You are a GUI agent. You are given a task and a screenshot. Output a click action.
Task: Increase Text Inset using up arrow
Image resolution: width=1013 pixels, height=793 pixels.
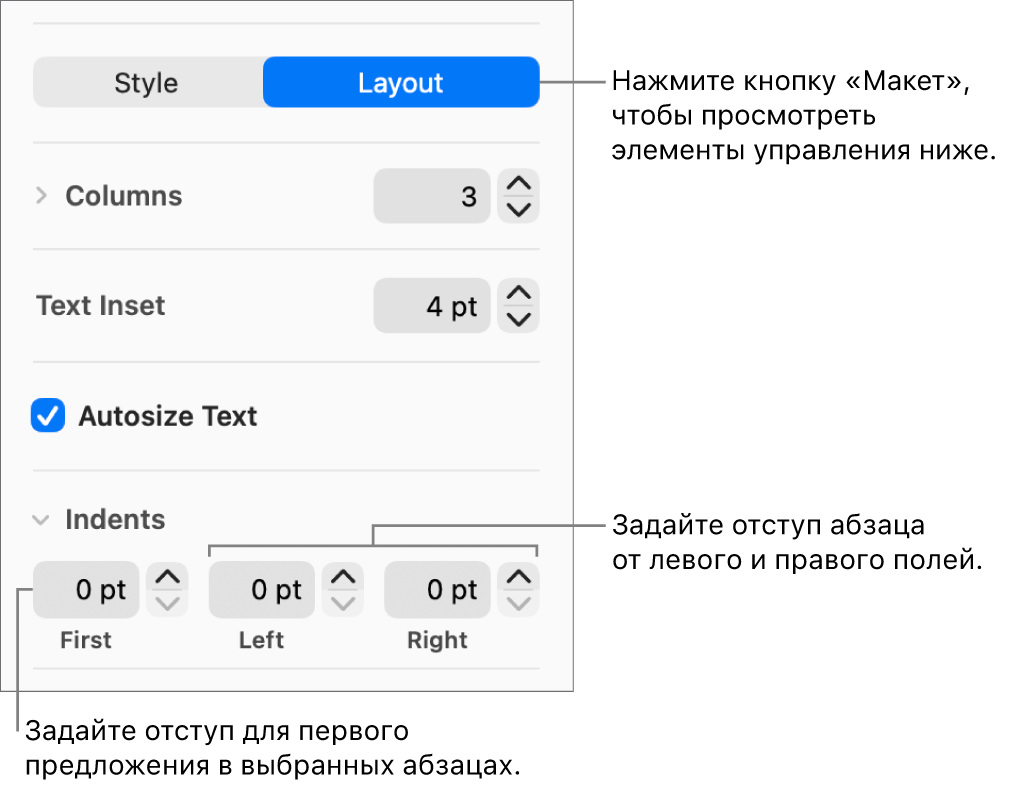(518, 293)
